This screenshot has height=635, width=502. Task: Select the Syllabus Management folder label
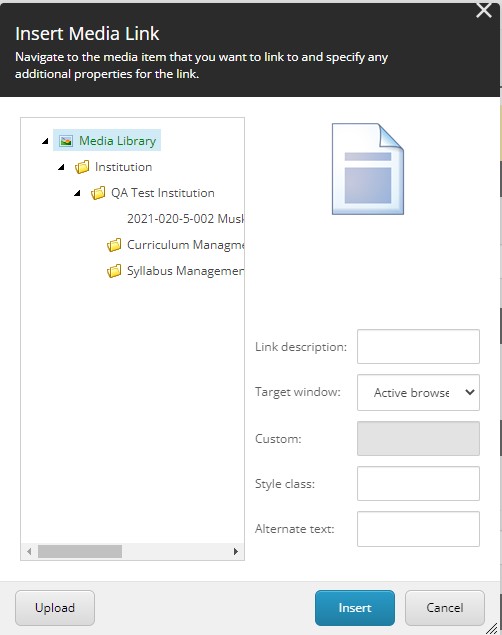pos(185,271)
